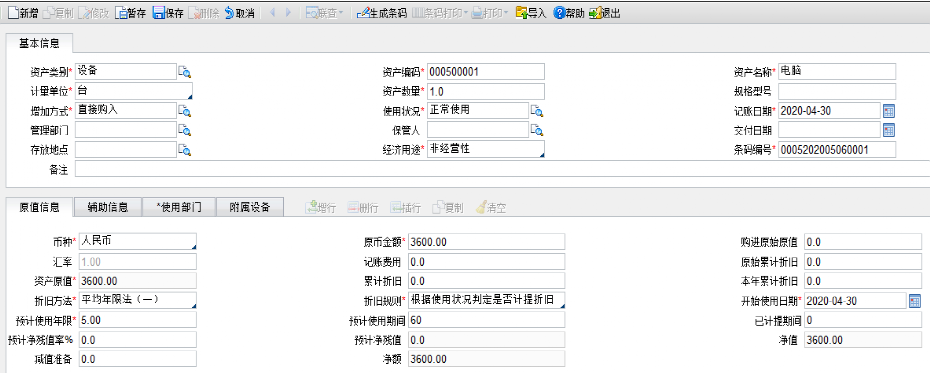Screen dimensions: 930x373
Task: Click the 资产名称 input field
Action: point(837,72)
